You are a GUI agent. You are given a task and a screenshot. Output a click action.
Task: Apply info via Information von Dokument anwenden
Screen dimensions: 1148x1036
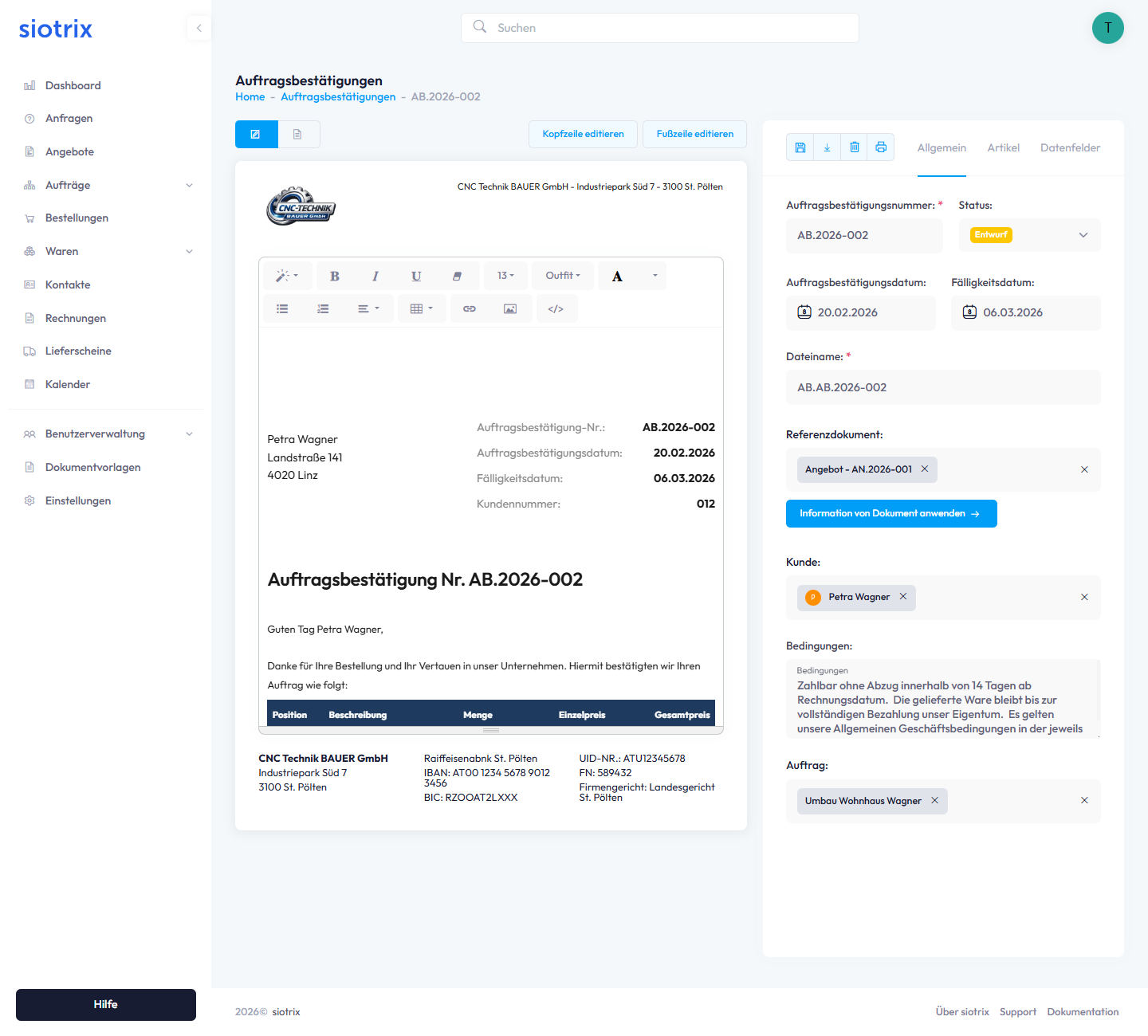coord(891,513)
